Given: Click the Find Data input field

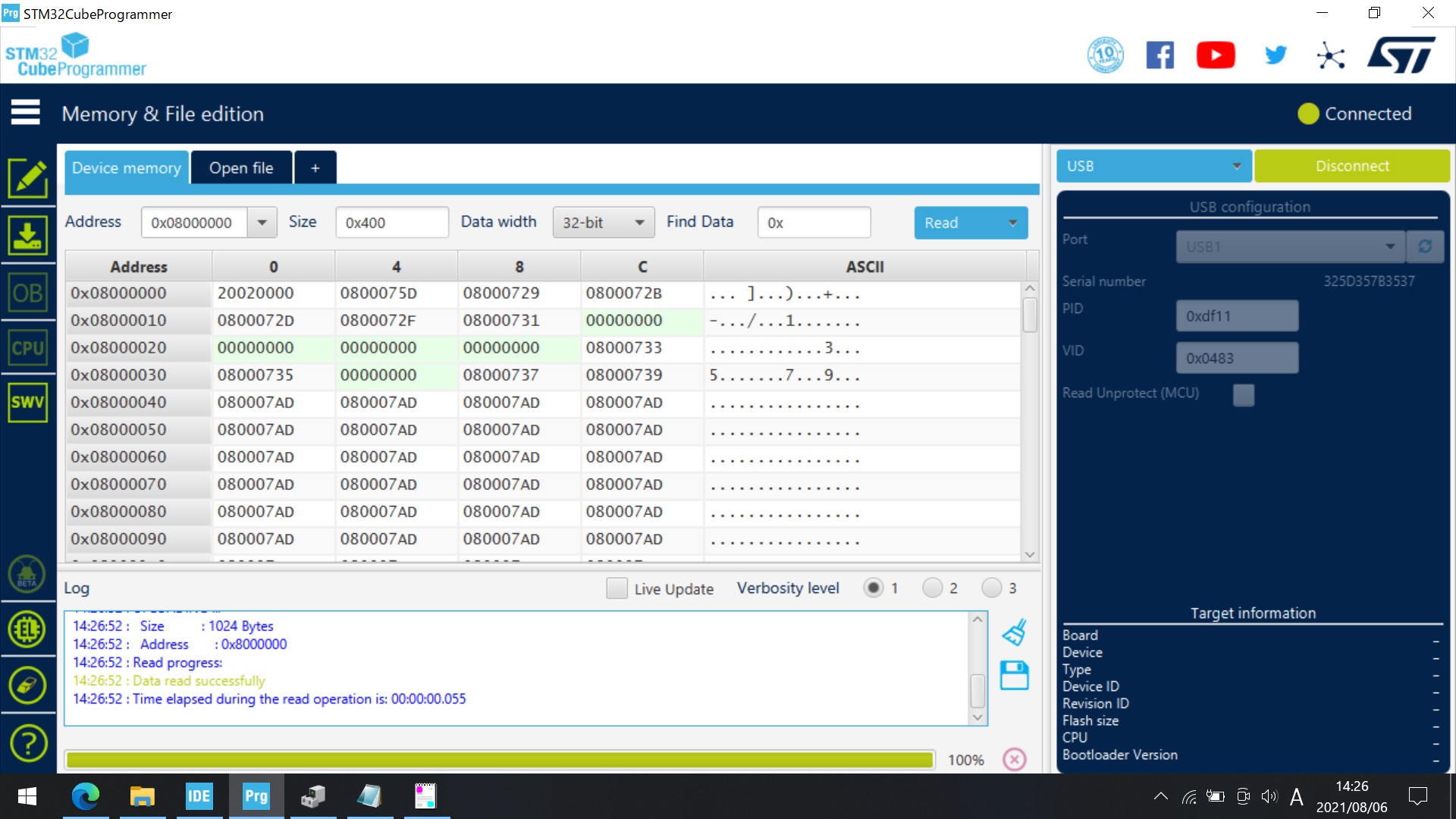Looking at the screenshot, I should [814, 222].
